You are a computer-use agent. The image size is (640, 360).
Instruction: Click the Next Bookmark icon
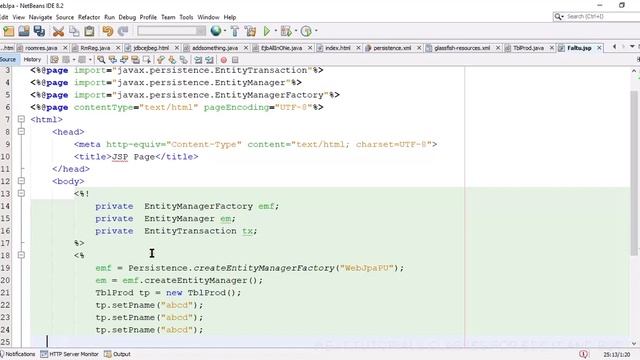click(x=172, y=60)
